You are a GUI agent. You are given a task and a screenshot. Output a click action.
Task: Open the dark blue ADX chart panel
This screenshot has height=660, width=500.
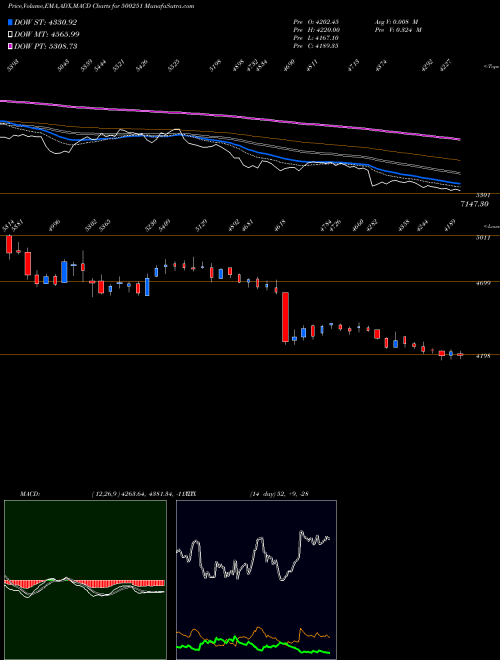click(x=256, y=580)
